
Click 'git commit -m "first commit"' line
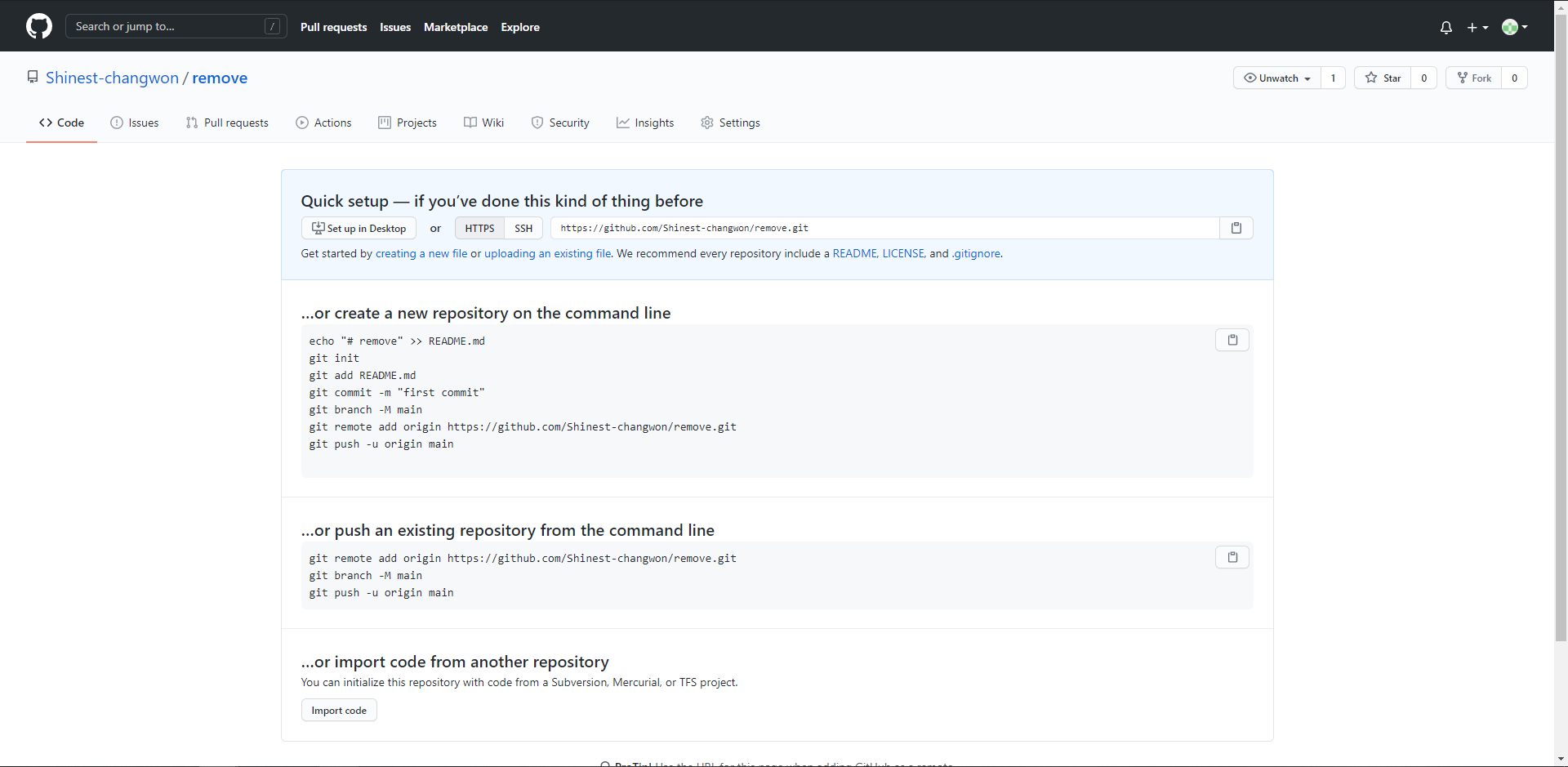point(397,392)
